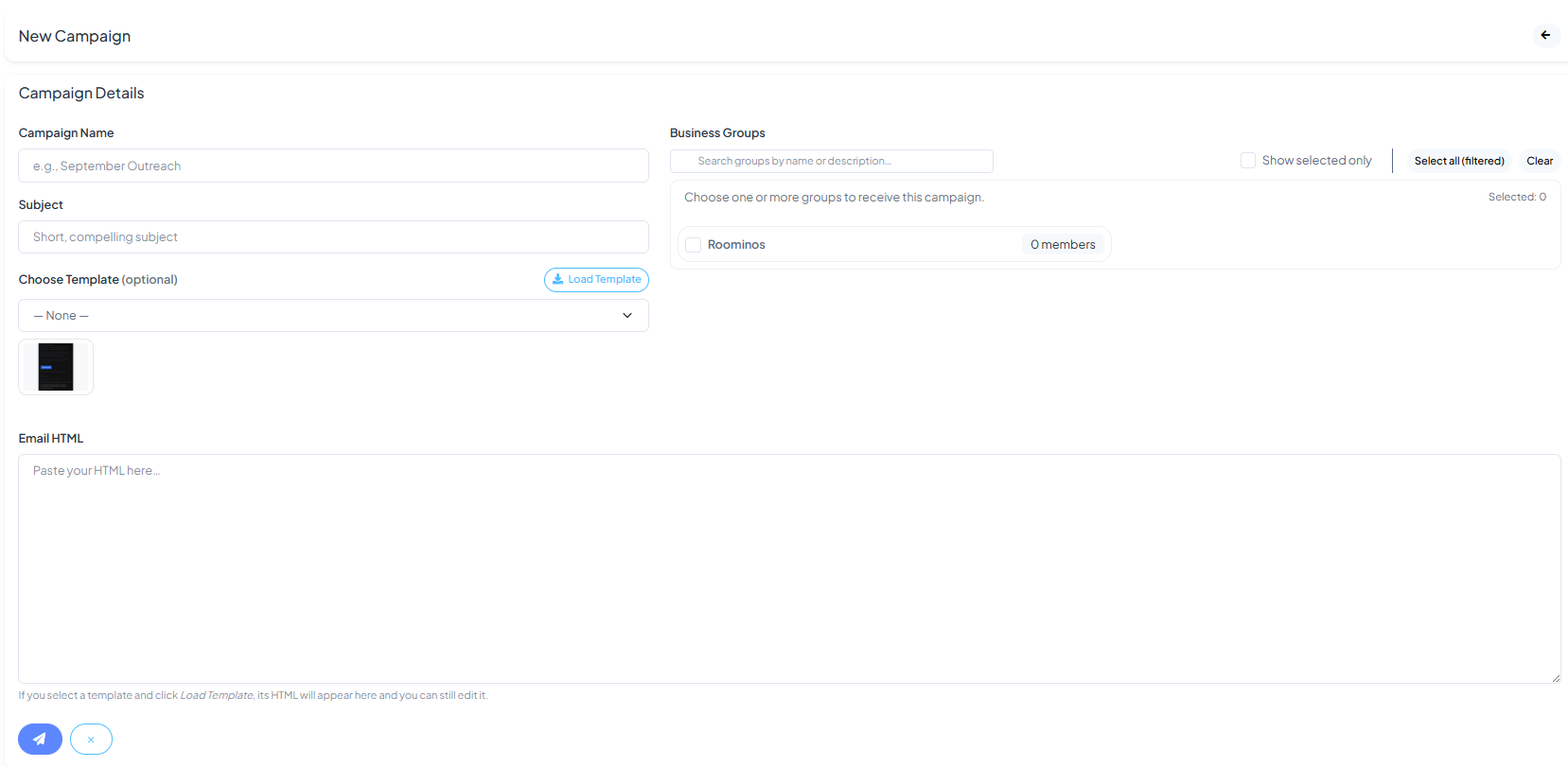
Task: Click the Business Groups label
Action: tap(717, 133)
